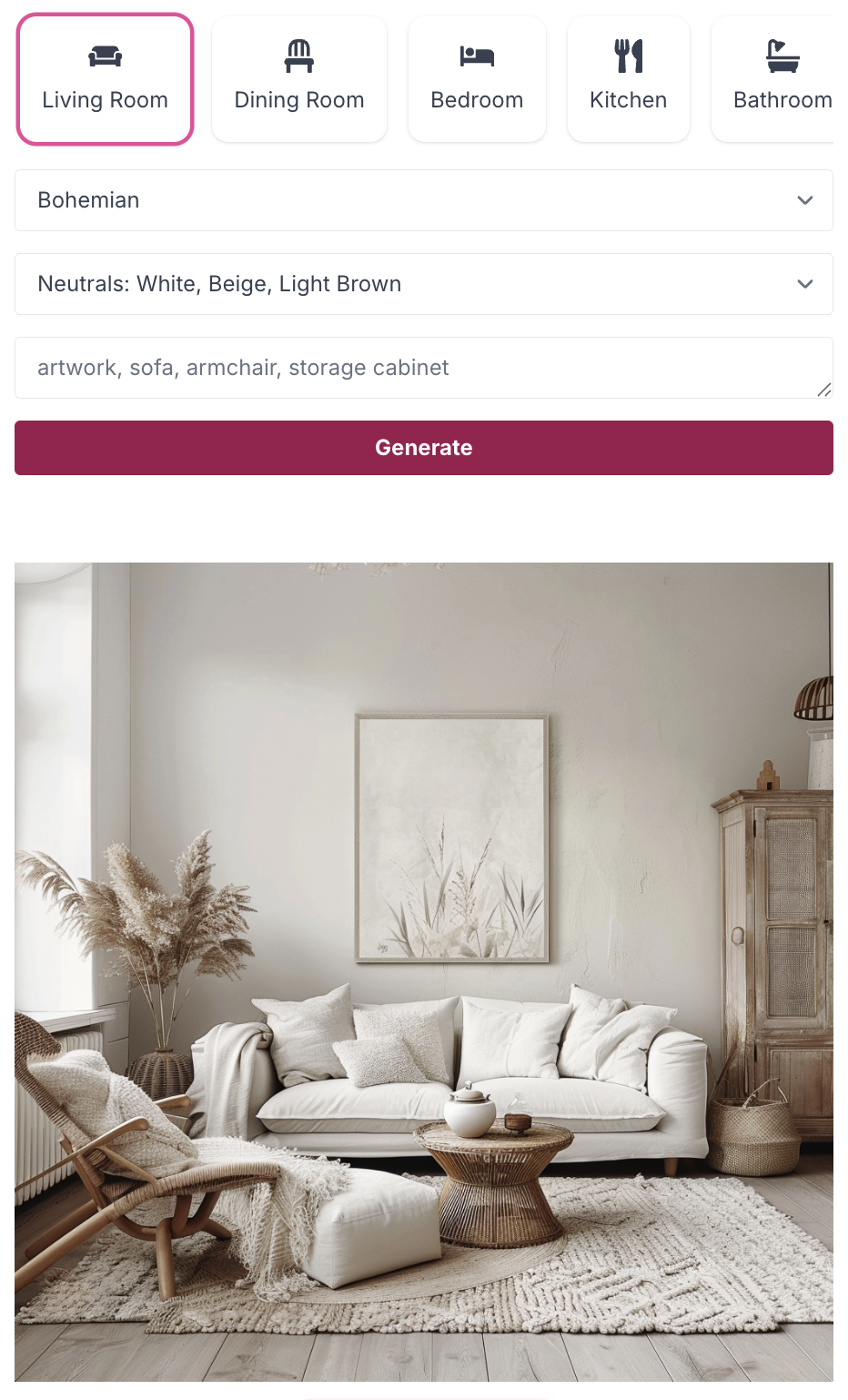Select the sofa icon for Living Room

coord(105,56)
